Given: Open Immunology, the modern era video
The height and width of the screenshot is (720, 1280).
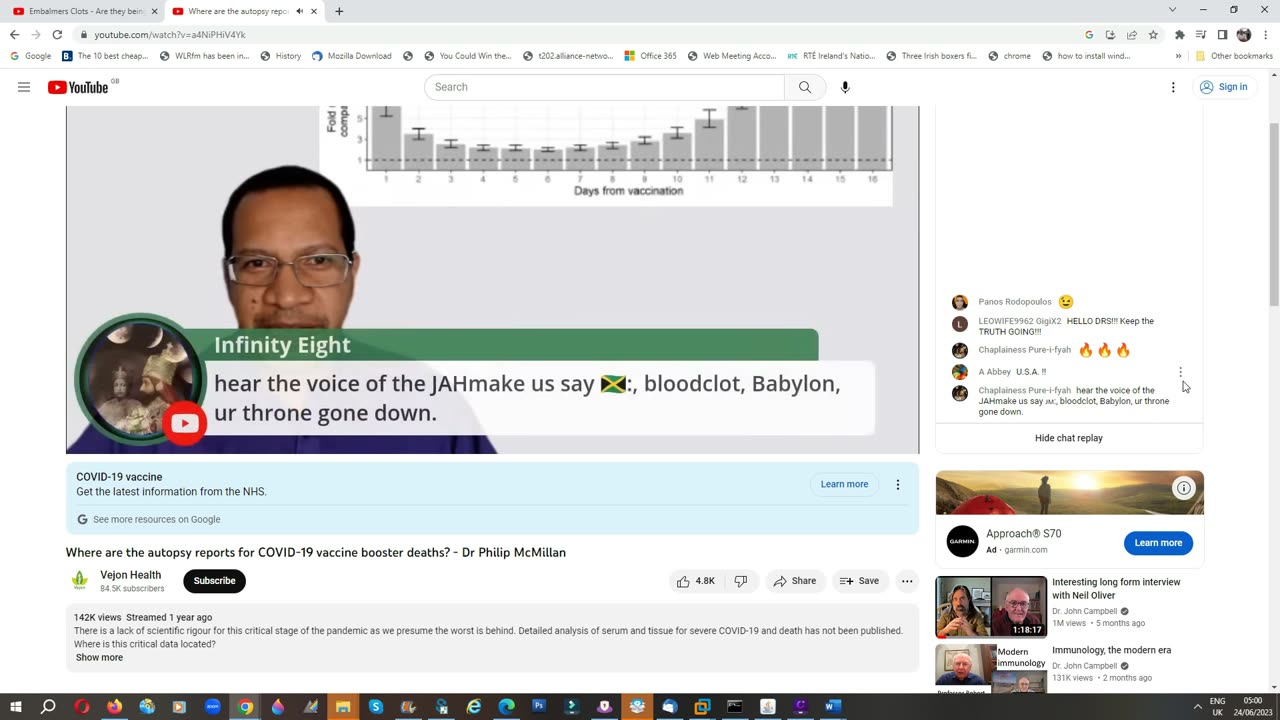Looking at the screenshot, I should [x=1111, y=650].
